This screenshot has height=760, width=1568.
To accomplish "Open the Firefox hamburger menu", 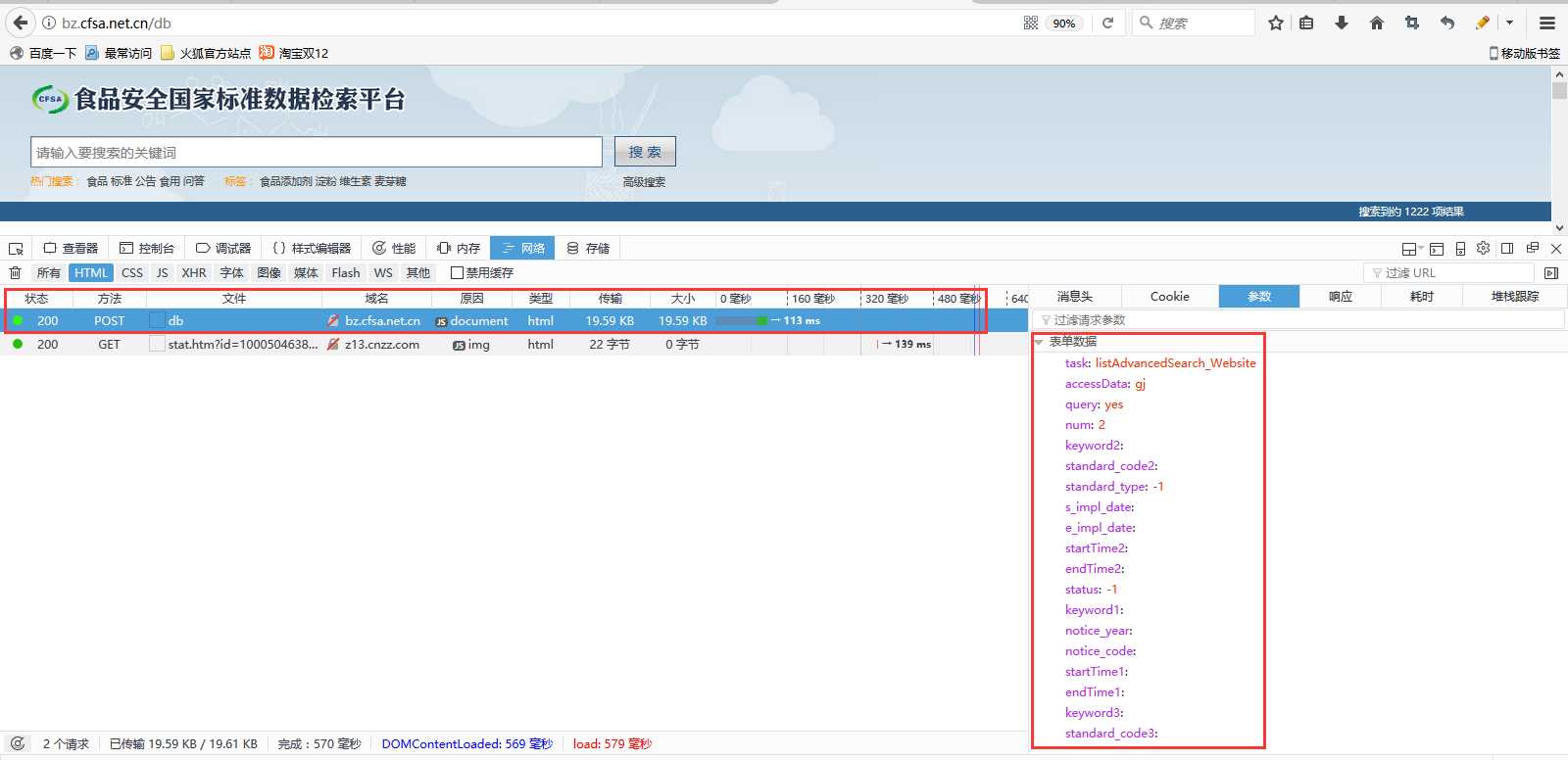I will [1547, 23].
